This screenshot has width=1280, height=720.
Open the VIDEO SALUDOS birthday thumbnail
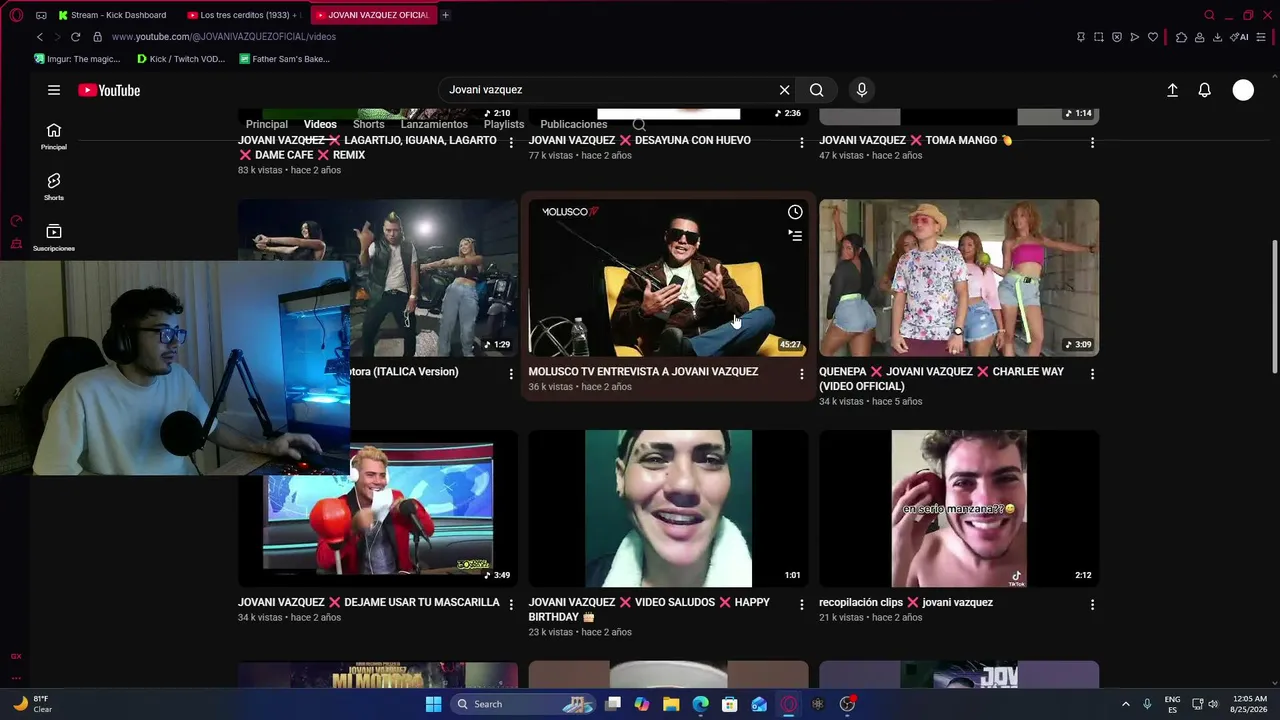pyautogui.click(x=668, y=509)
